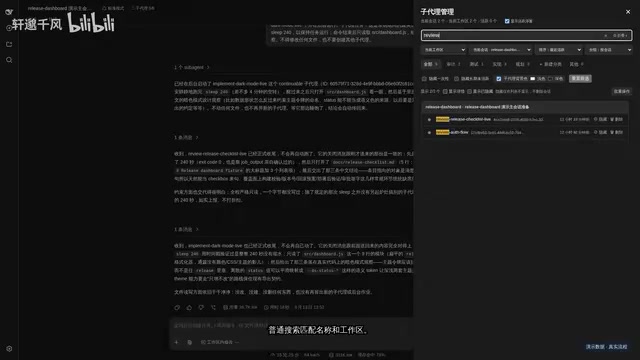The width and height of the screenshot is (640, 360).
Task: Toggle the checkbox beside the panel subtitle
Action: coord(507,21)
